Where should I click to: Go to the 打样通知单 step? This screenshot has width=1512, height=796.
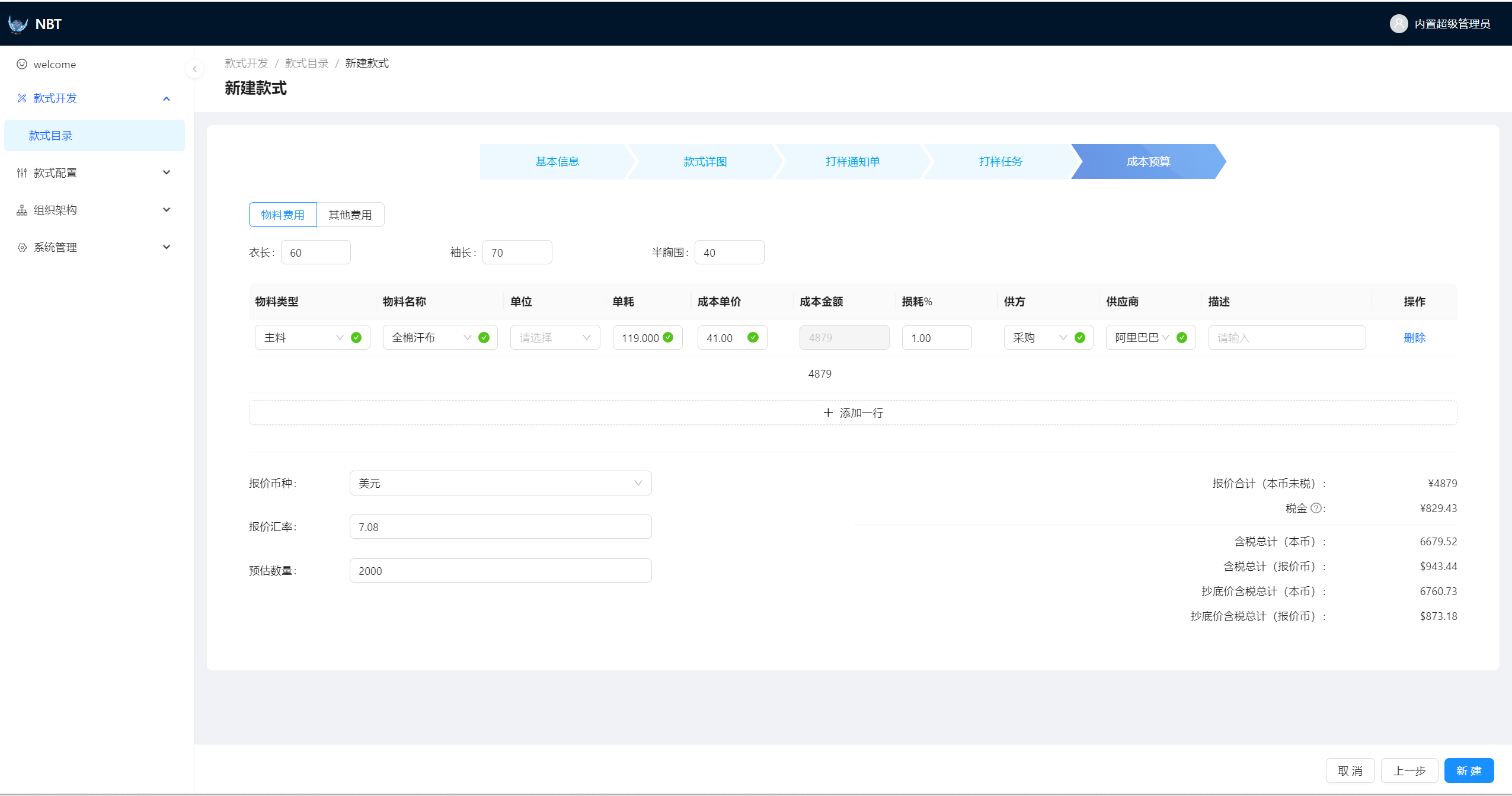click(852, 161)
